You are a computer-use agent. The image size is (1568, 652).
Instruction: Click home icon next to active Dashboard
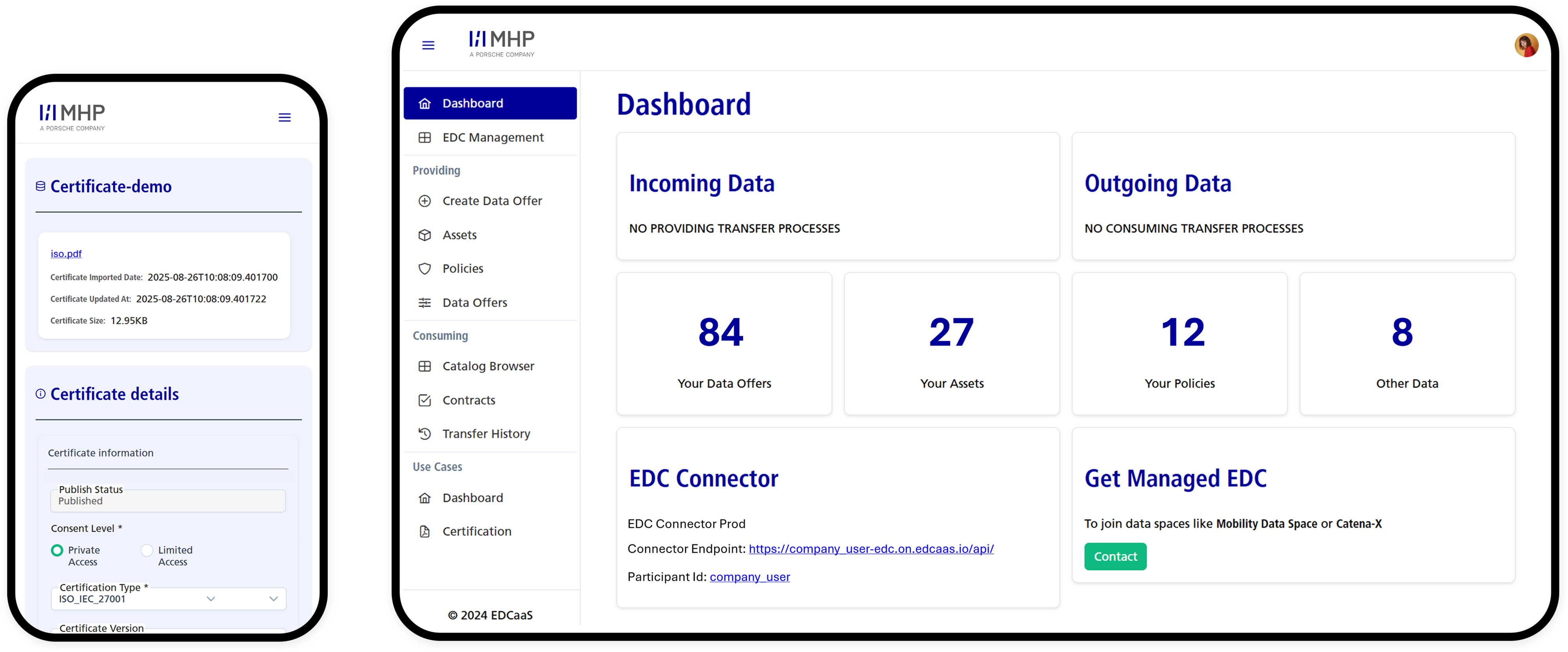pyautogui.click(x=425, y=103)
